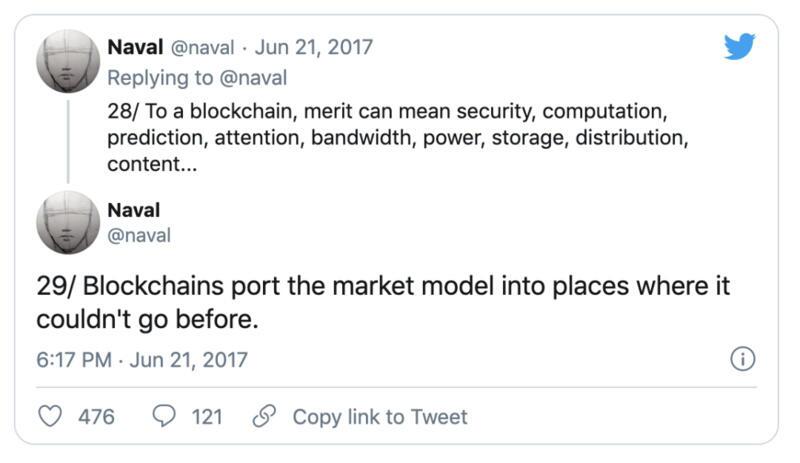Click the Twitter bird logo
This screenshot has height=463, width=800.
[x=739, y=46]
